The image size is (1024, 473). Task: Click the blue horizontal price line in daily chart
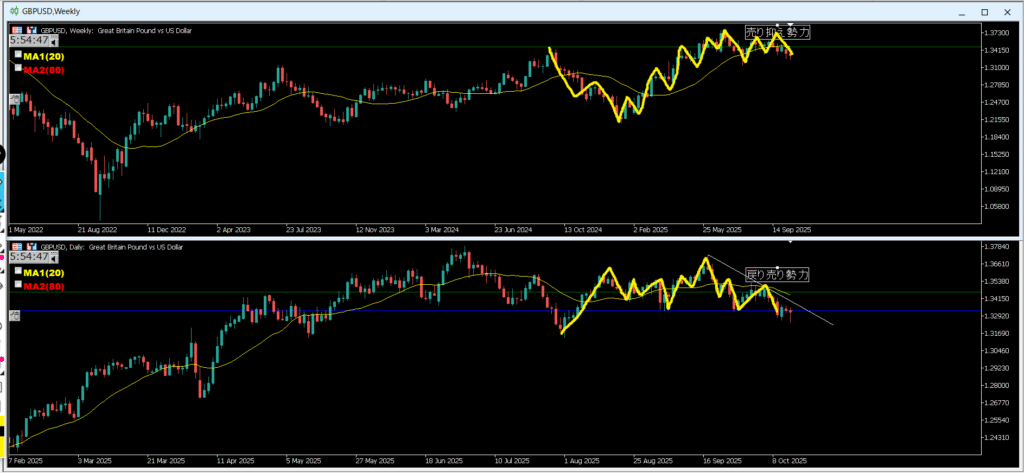[x=400, y=311]
